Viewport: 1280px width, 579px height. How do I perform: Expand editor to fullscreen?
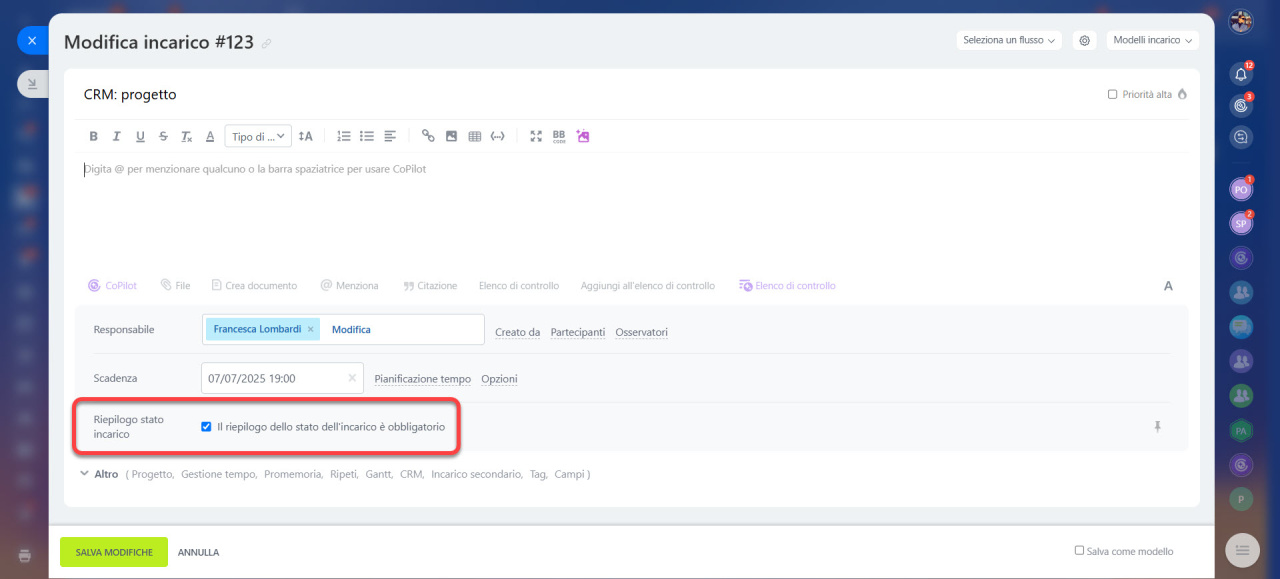point(536,136)
